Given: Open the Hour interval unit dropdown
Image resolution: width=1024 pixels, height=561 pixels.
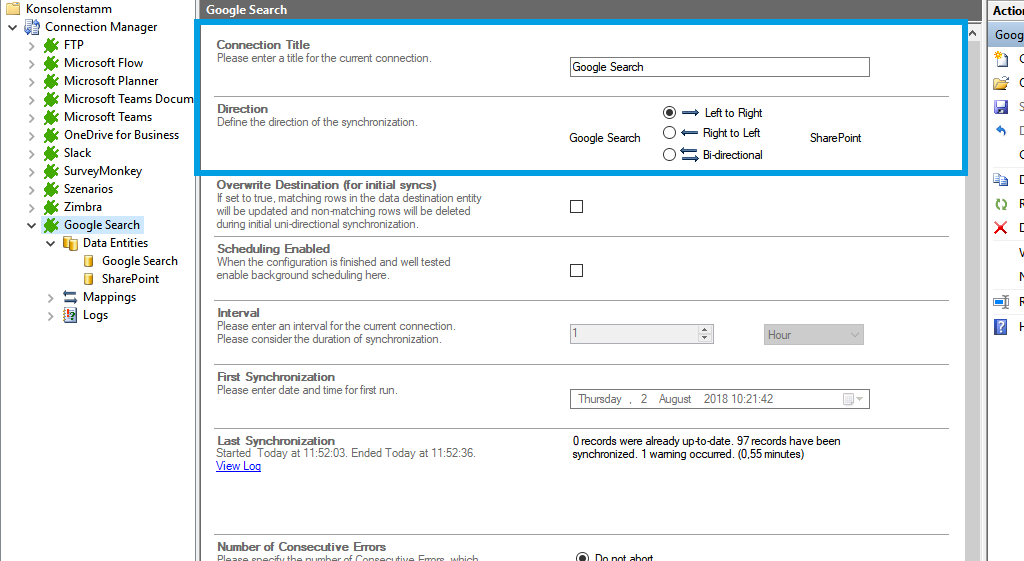Looking at the screenshot, I should [x=853, y=335].
